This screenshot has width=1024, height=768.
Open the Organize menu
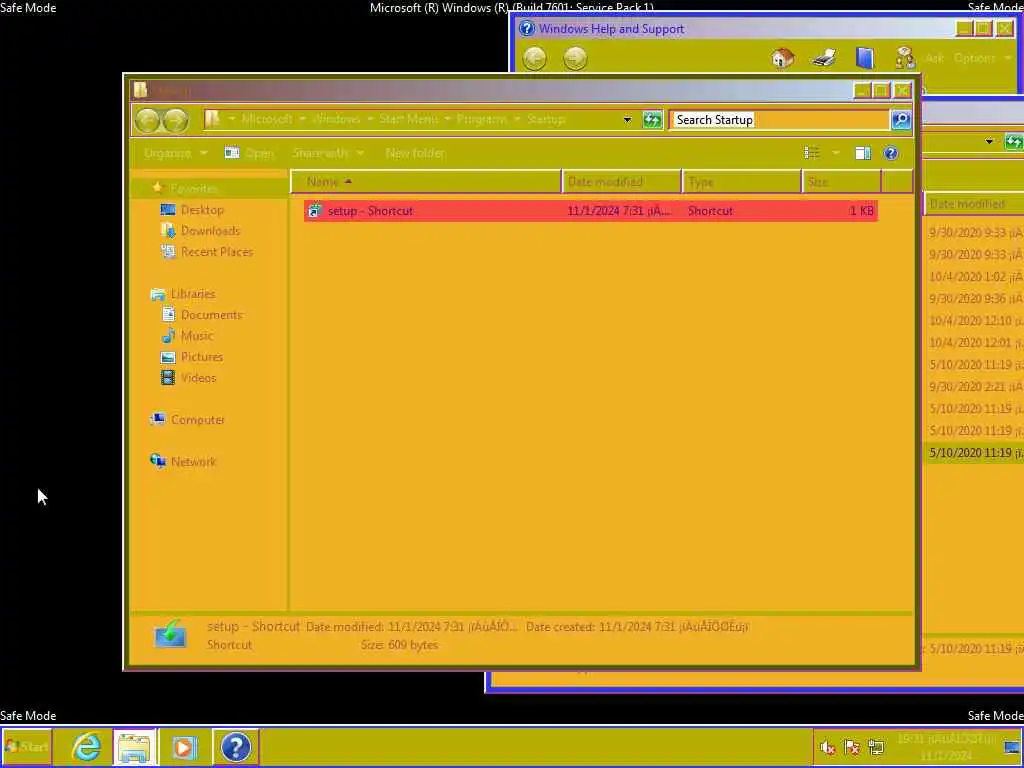[x=175, y=153]
